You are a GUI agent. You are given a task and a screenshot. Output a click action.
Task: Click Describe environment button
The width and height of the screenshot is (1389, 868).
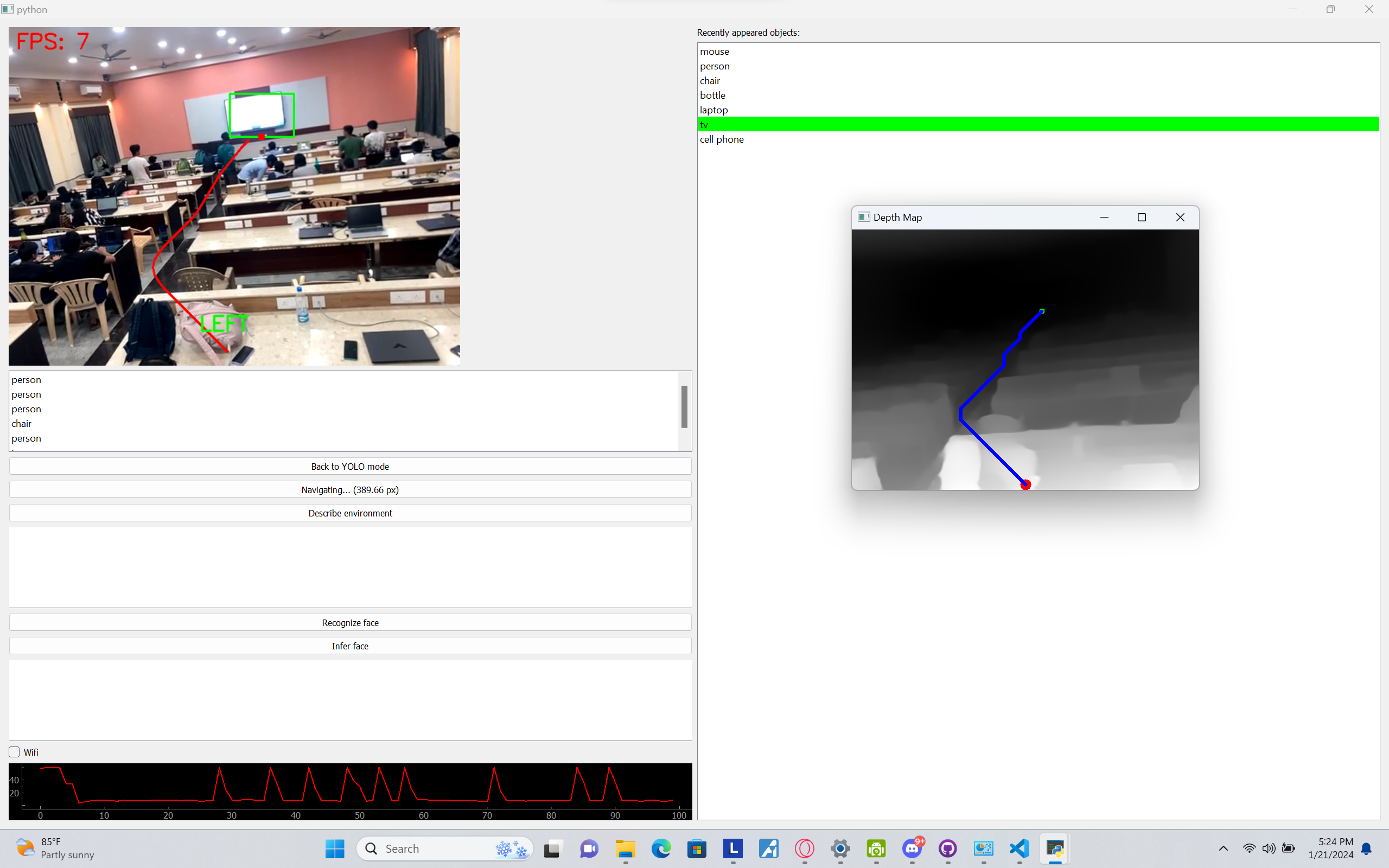tap(350, 513)
